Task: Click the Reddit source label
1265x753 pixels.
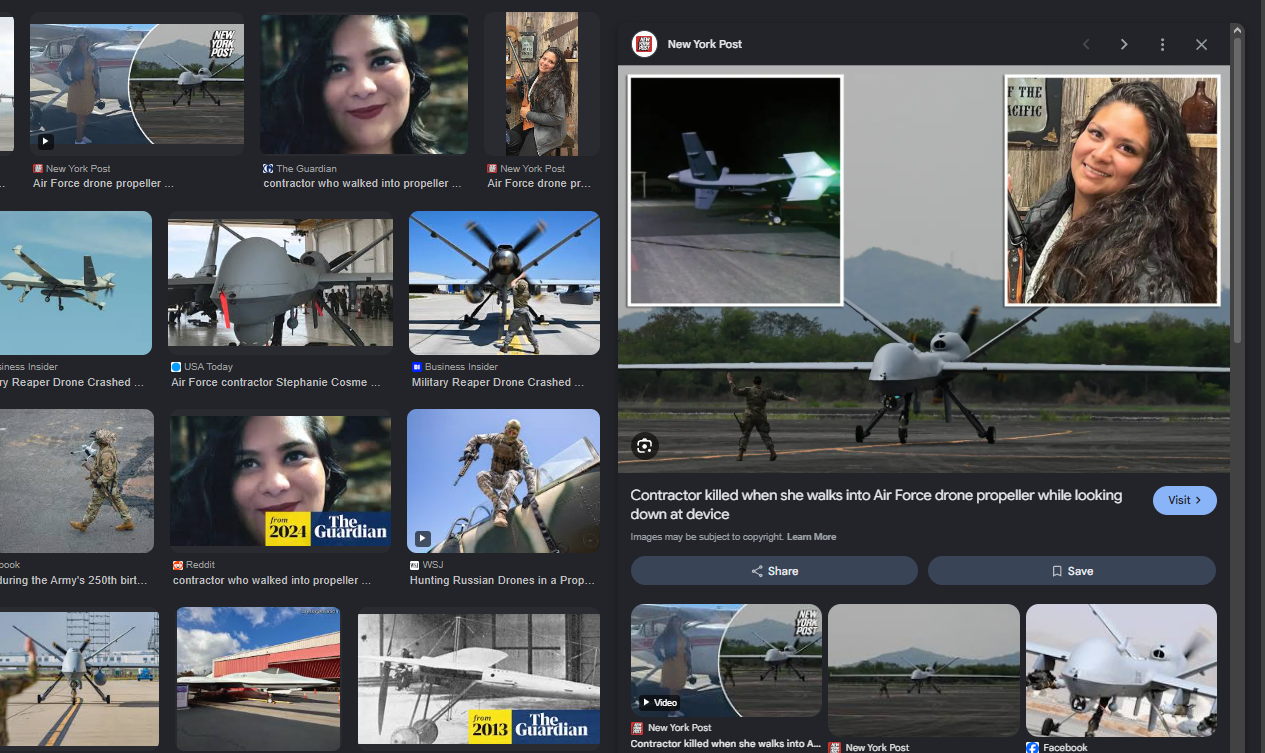Action: pyautogui.click(x=200, y=565)
